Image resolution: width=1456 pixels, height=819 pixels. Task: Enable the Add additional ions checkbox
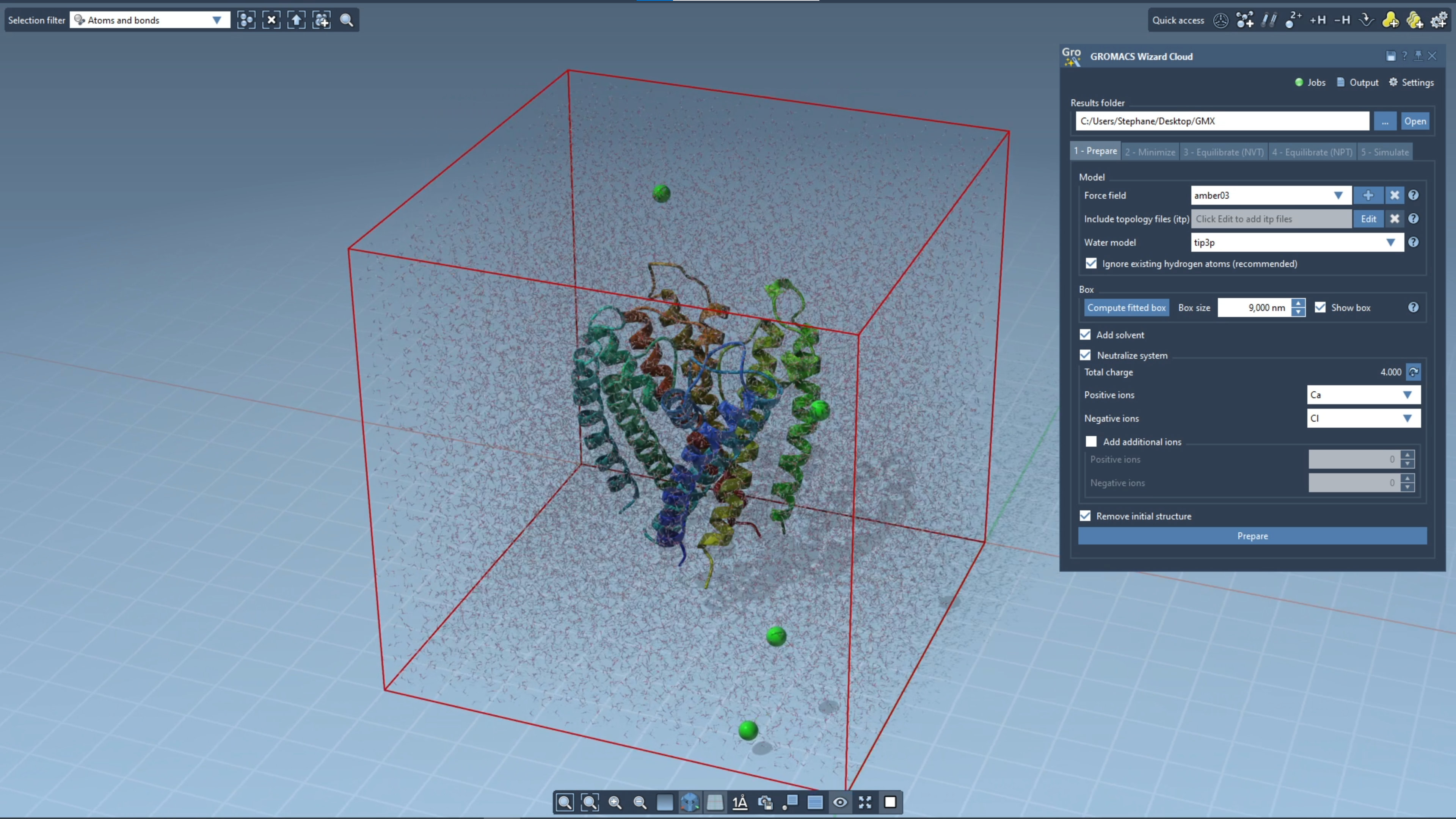[x=1091, y=441]
